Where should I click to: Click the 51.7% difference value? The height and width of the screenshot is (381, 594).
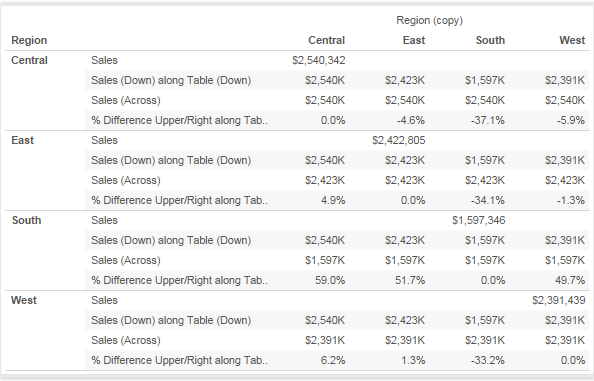[410, 280]
